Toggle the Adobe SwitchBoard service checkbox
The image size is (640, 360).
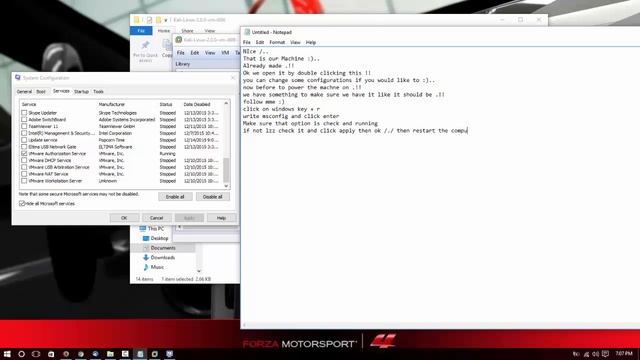[x=24, y=120]
